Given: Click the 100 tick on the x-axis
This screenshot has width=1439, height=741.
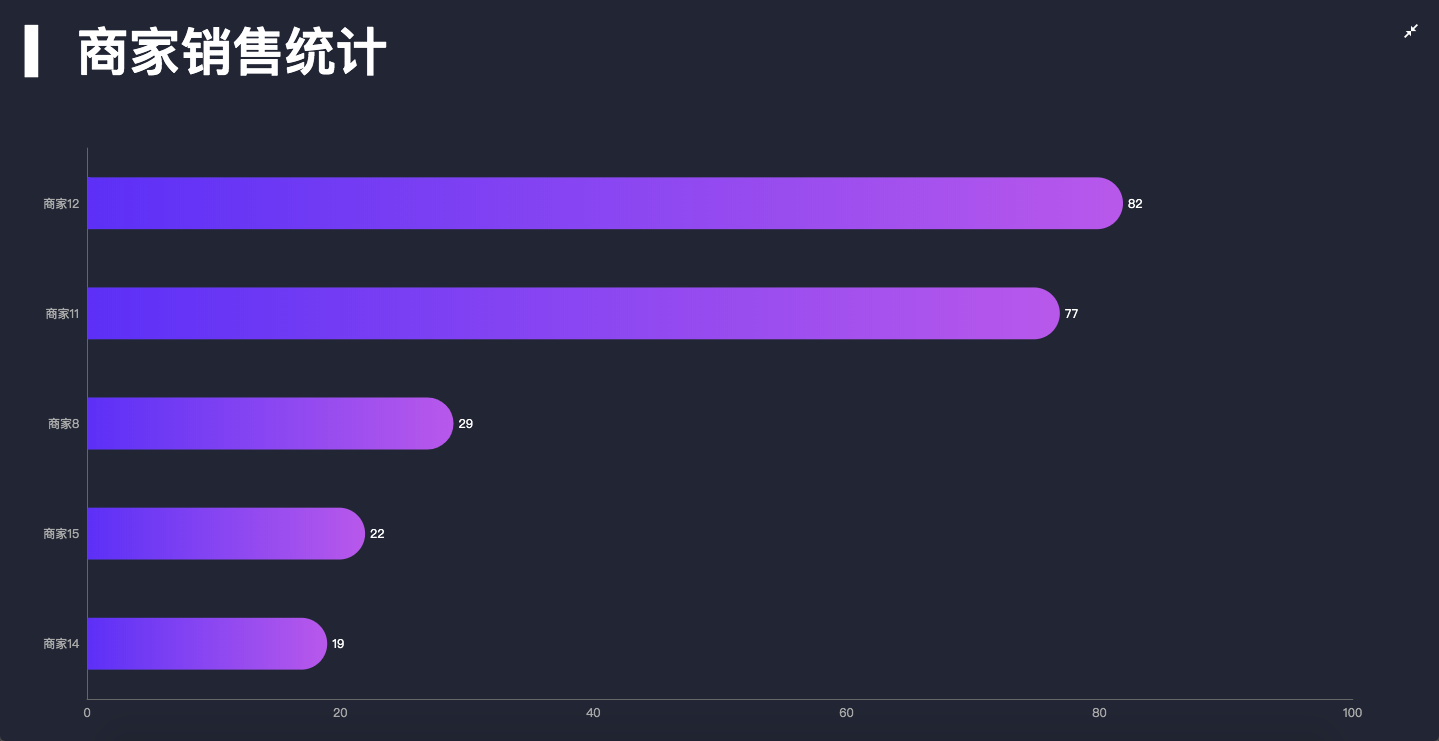Looking at the screenshot, I should [x=1352, y=713].
